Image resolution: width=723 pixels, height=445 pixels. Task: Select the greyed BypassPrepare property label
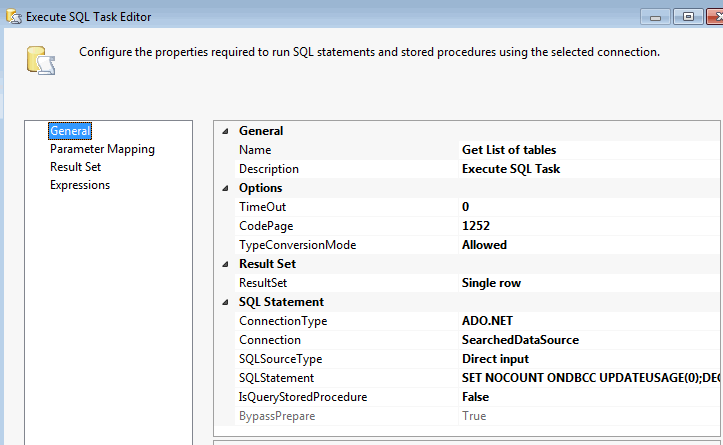[x=277, y=416]
